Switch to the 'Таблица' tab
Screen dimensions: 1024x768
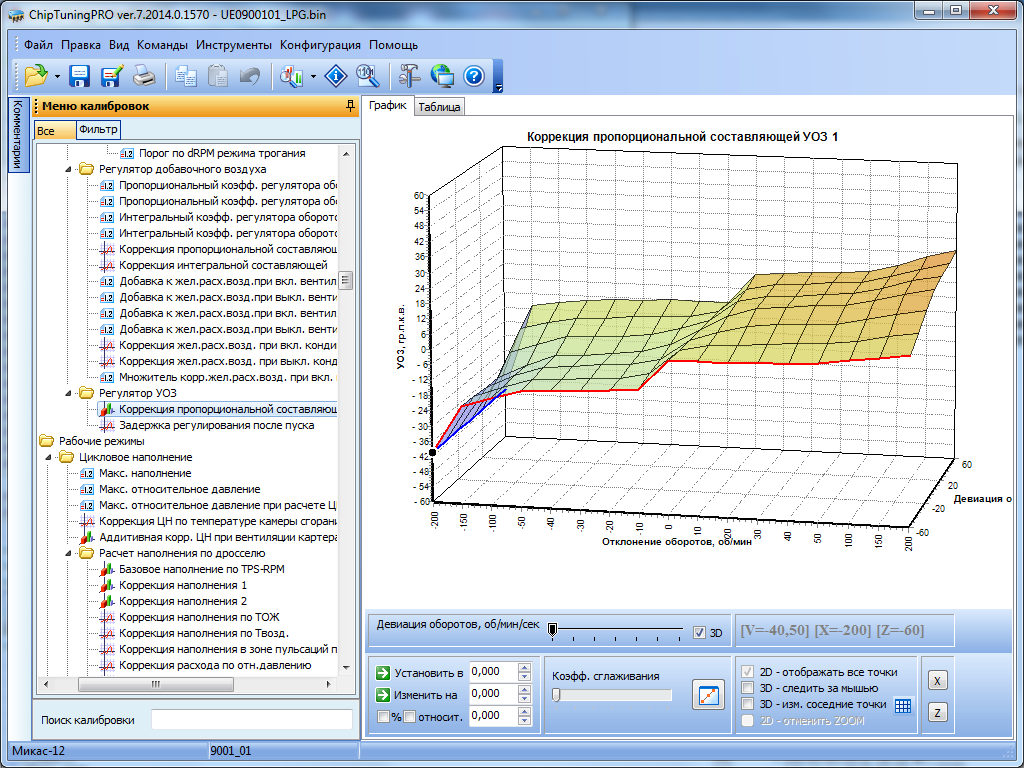point(439,107)
